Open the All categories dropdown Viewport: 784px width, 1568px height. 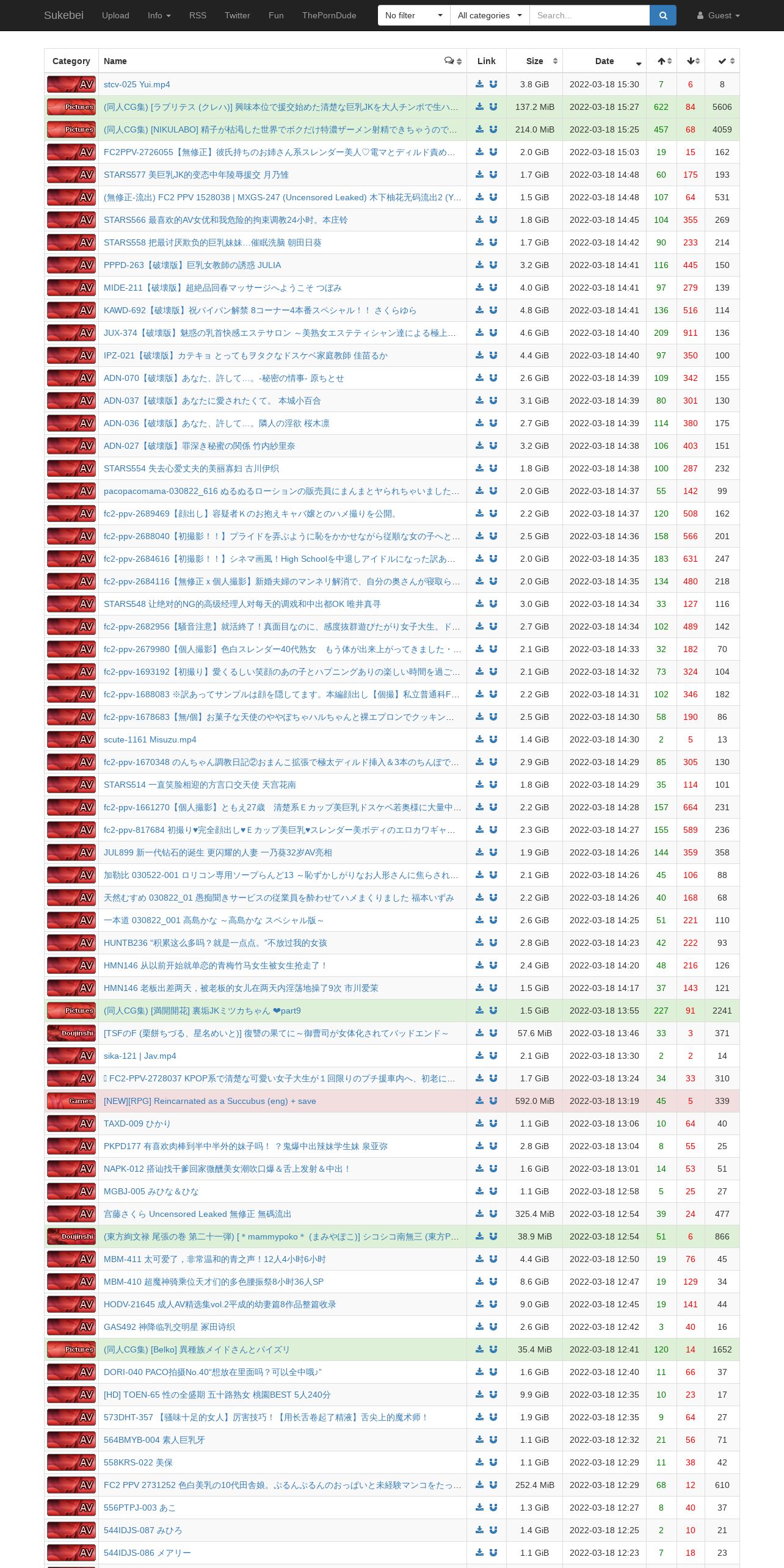tap(490, 15)
